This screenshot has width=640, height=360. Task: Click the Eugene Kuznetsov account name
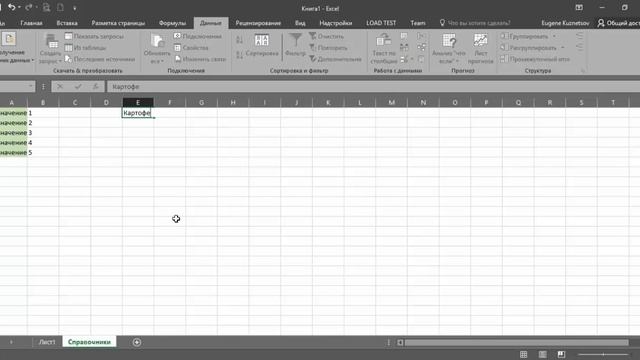(565, 23)
